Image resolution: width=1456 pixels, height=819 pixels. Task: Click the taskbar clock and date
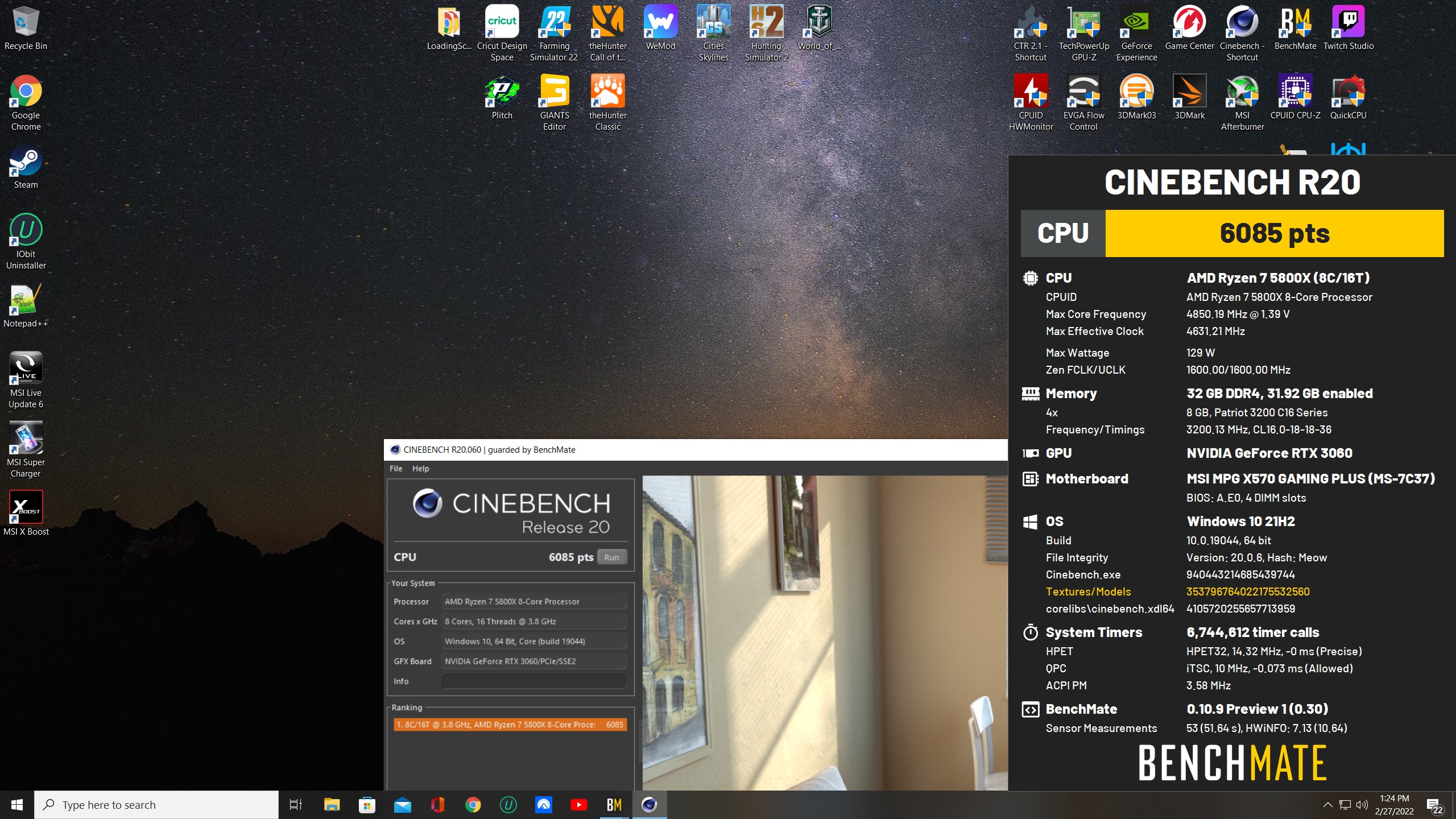tap(1395, 805)
